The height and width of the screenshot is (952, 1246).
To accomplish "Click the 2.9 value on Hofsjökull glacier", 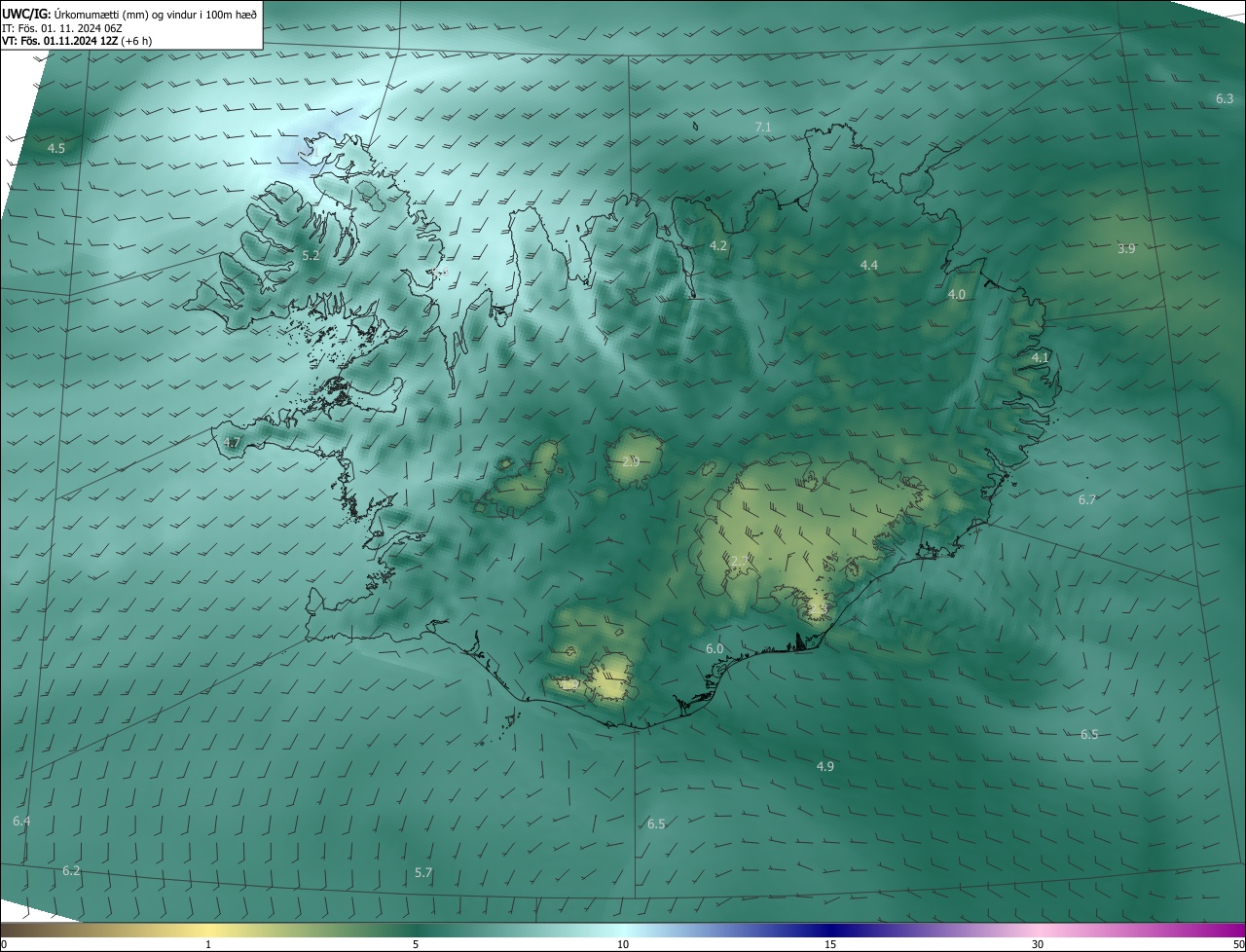I will [x=631, y=460].
